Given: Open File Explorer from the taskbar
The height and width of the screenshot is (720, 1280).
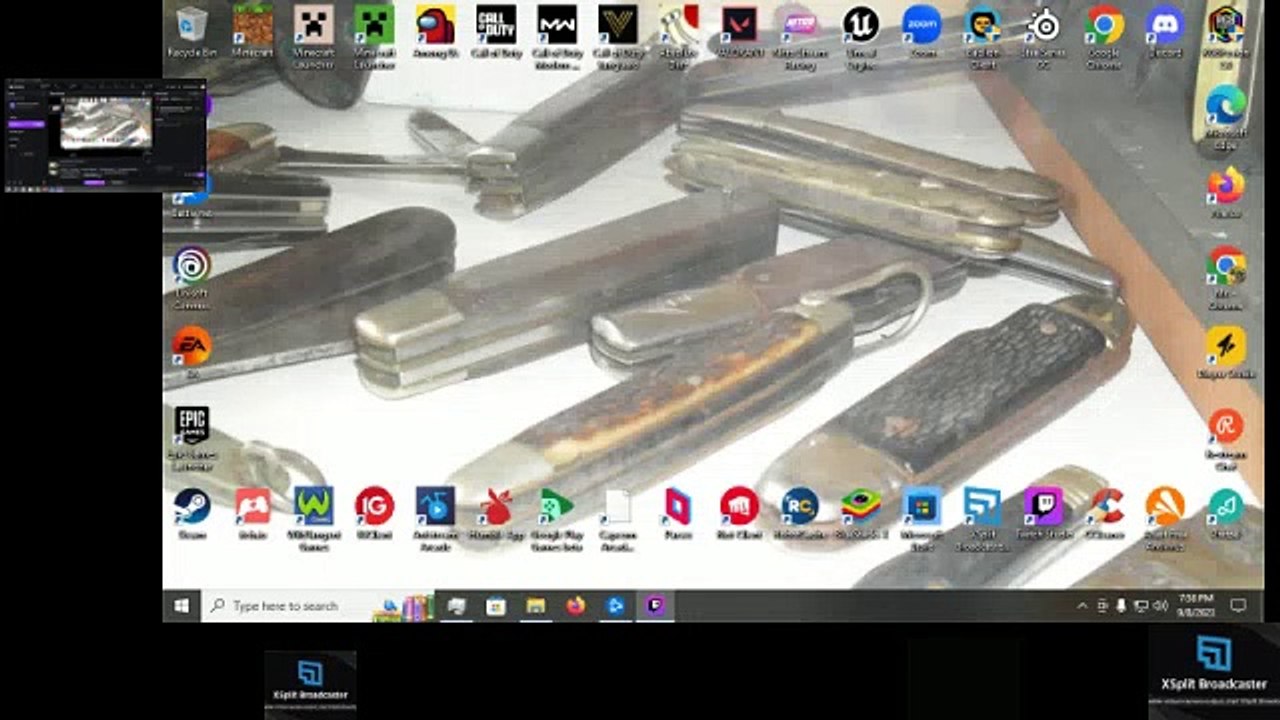Looking at the screenshot, I should (x=536, y=606).
